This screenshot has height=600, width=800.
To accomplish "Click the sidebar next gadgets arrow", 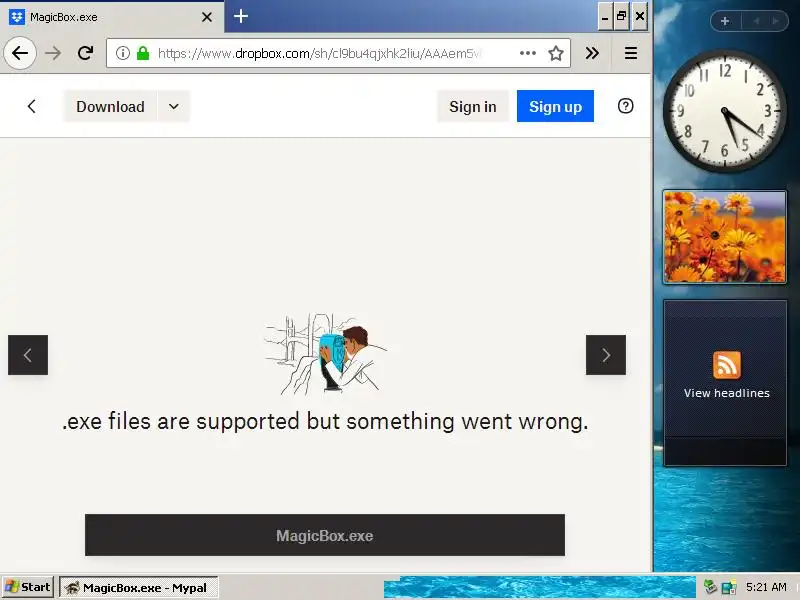I will point(776,21).
